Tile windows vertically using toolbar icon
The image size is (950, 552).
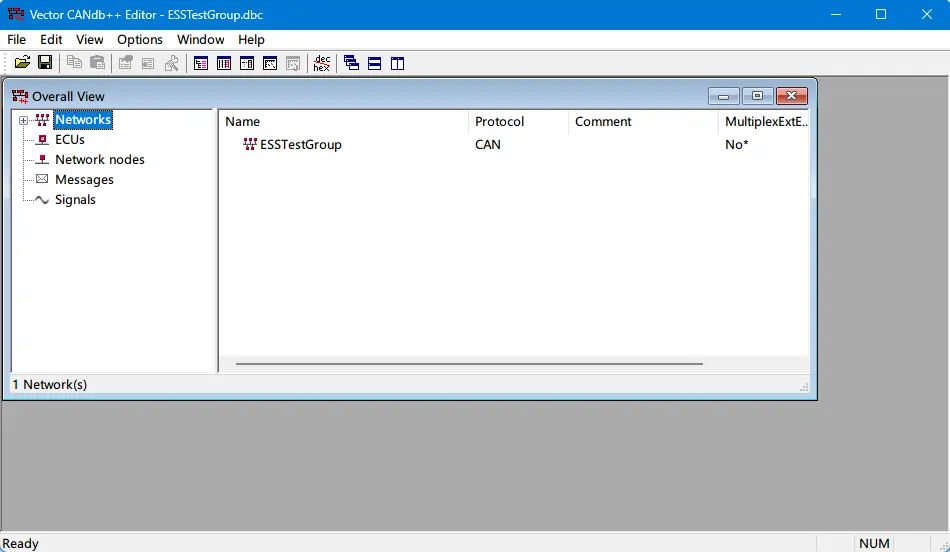(397, 63)
